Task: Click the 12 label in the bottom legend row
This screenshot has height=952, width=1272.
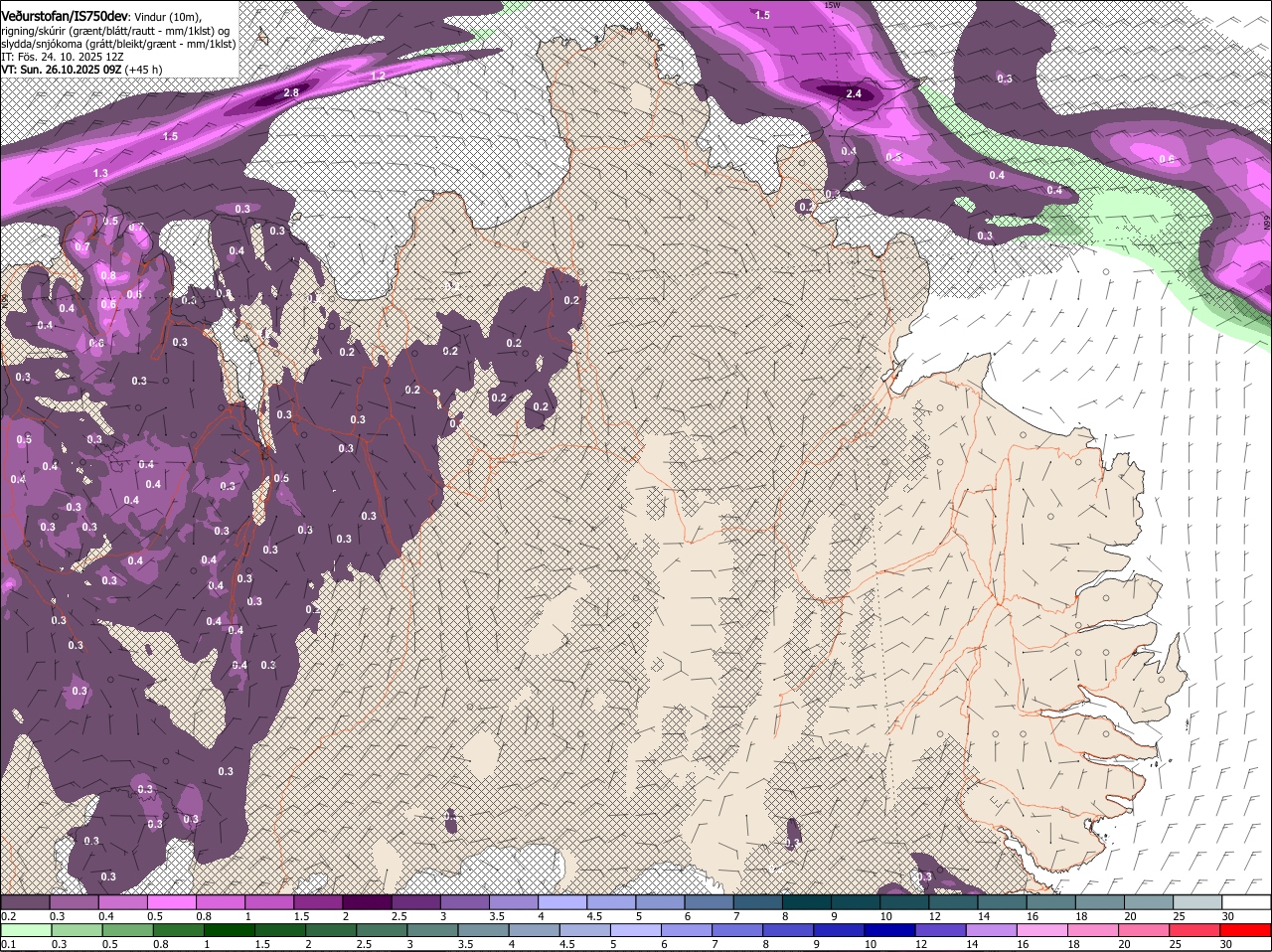Action: [921, 944]
